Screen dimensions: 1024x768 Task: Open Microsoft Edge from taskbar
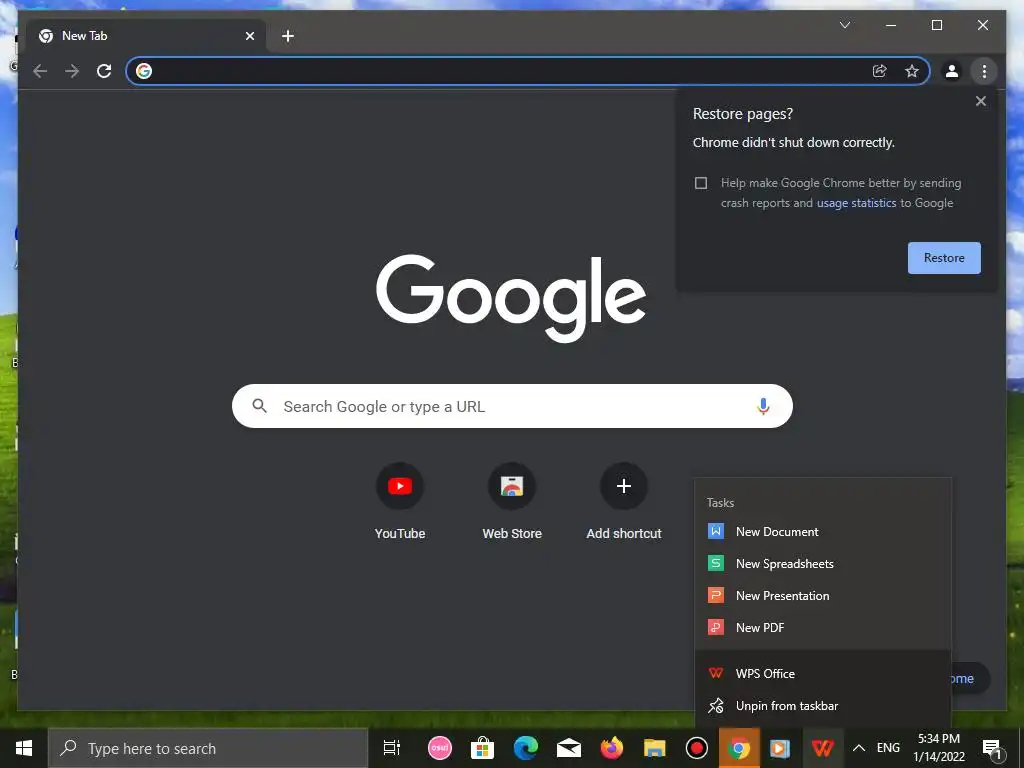(525, 748)
